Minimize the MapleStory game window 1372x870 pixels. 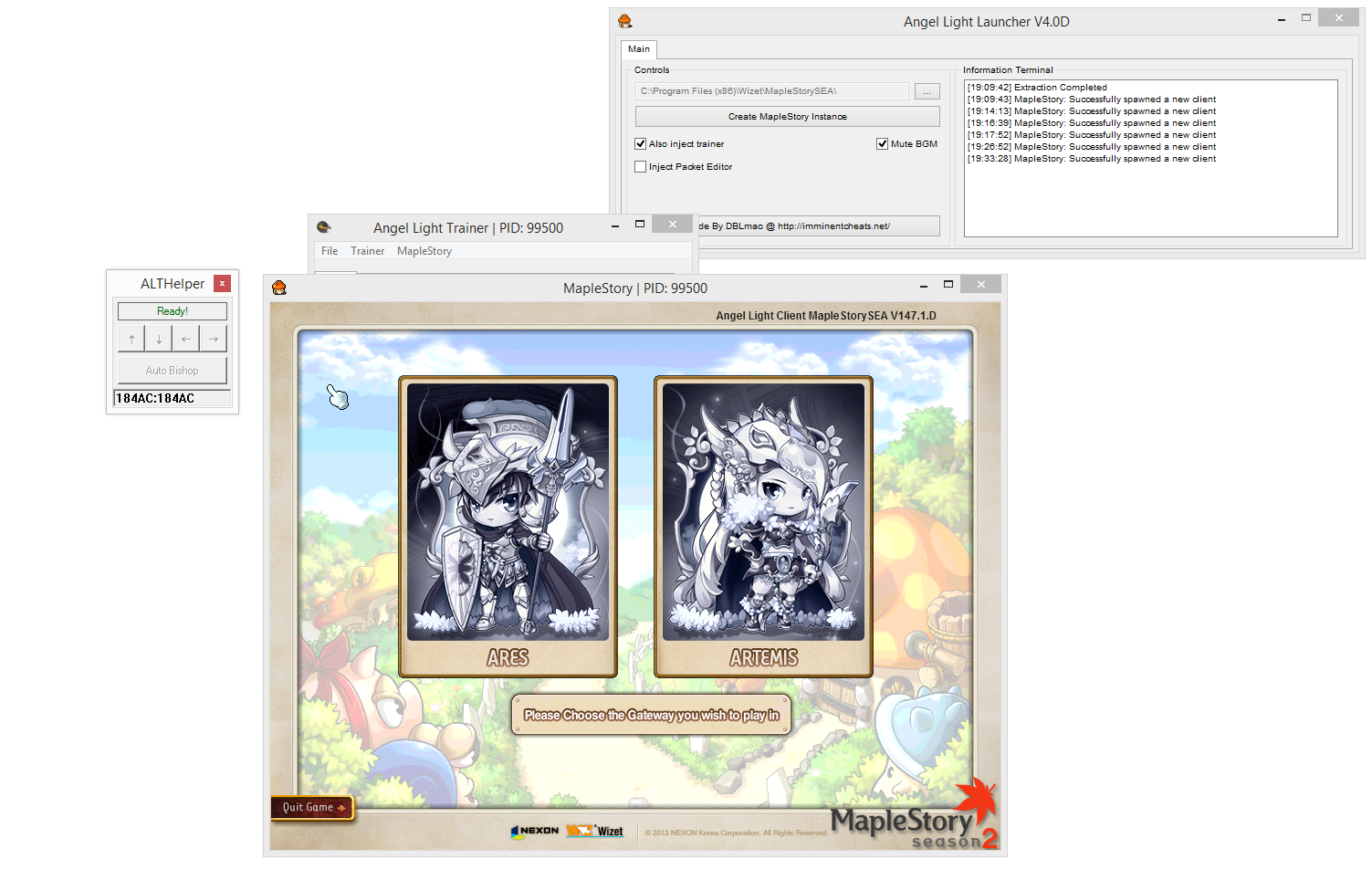point(924,285)
